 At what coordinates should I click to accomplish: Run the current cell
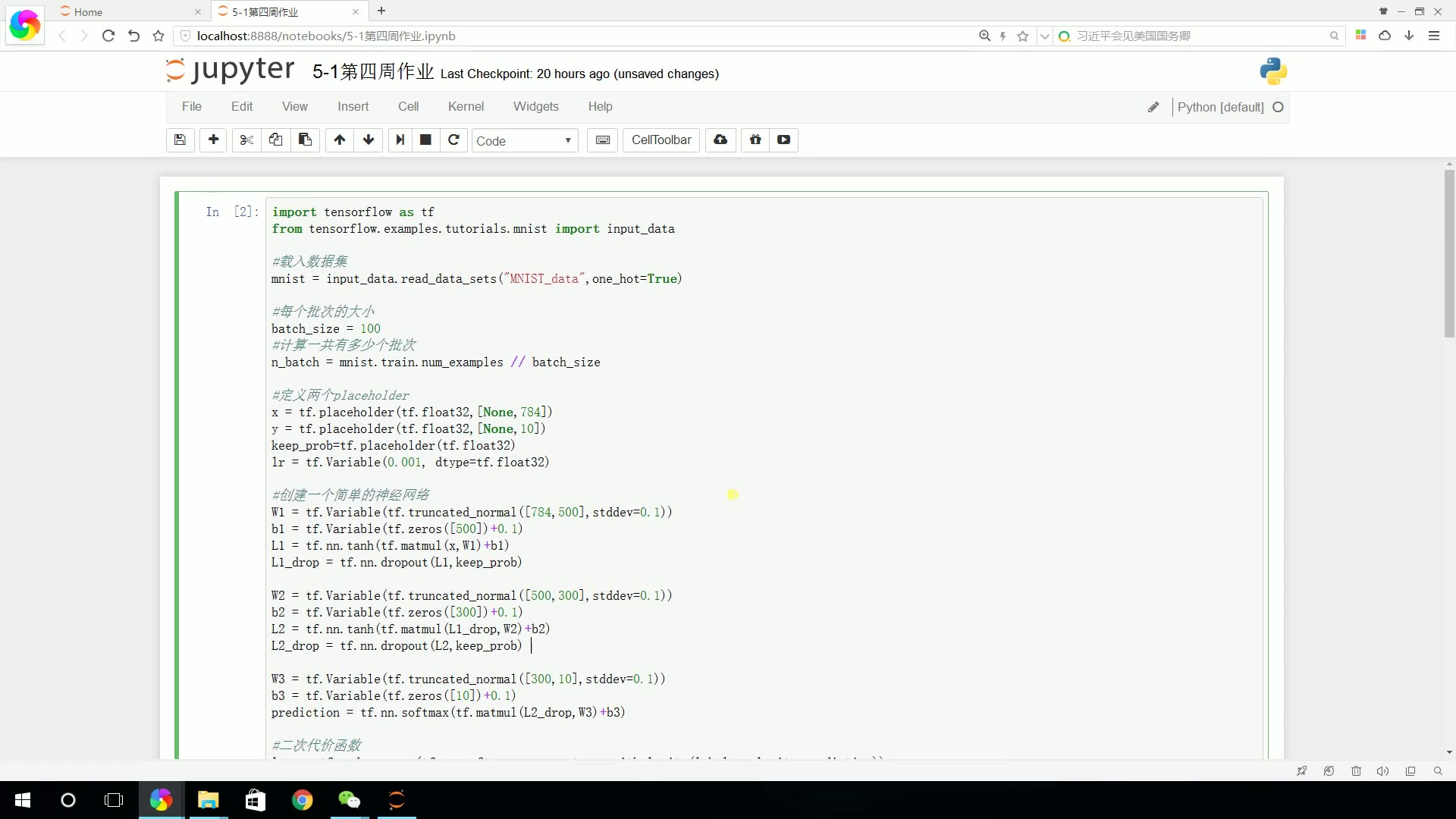pyautogui.click(x=400, y=140)
